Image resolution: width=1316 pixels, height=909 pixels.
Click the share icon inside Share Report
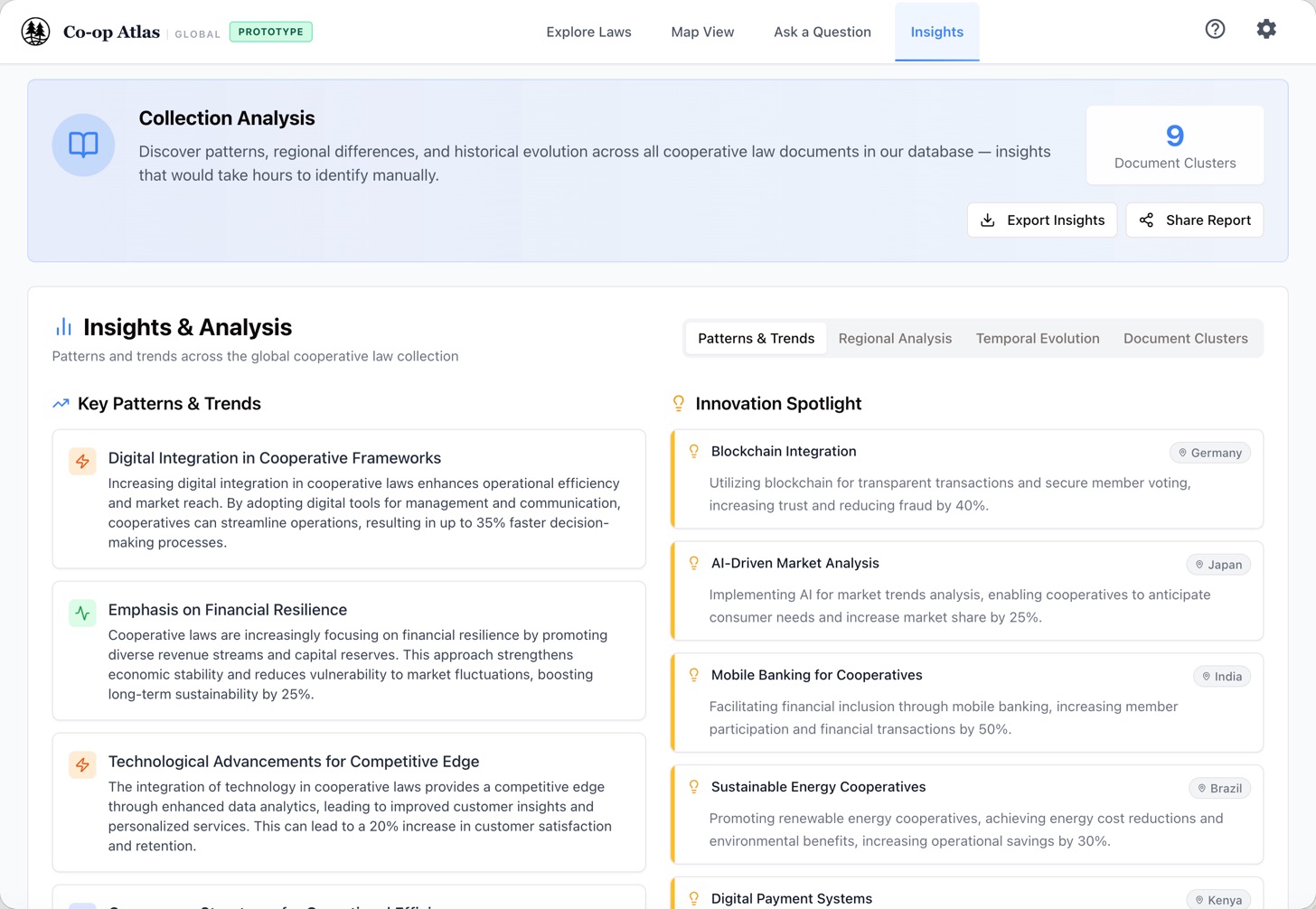(1147, 220)
